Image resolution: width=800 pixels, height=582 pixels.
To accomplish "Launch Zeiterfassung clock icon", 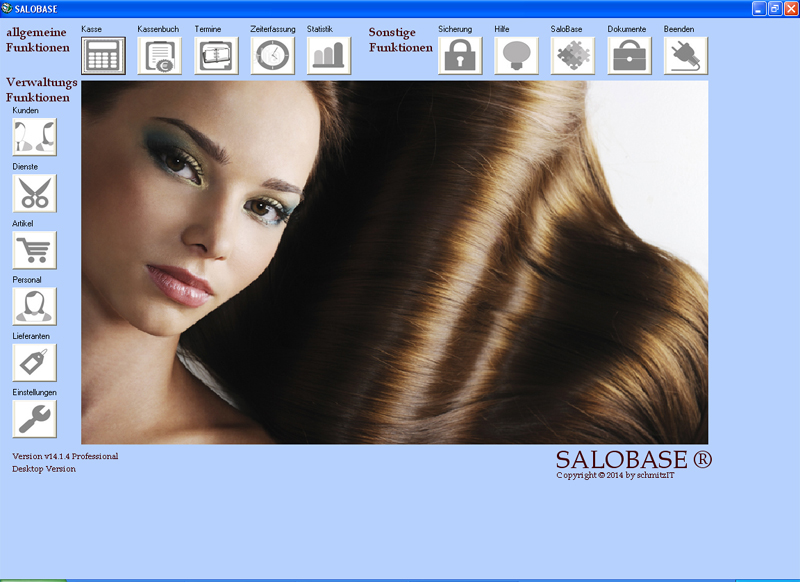I will click(272, 56).
